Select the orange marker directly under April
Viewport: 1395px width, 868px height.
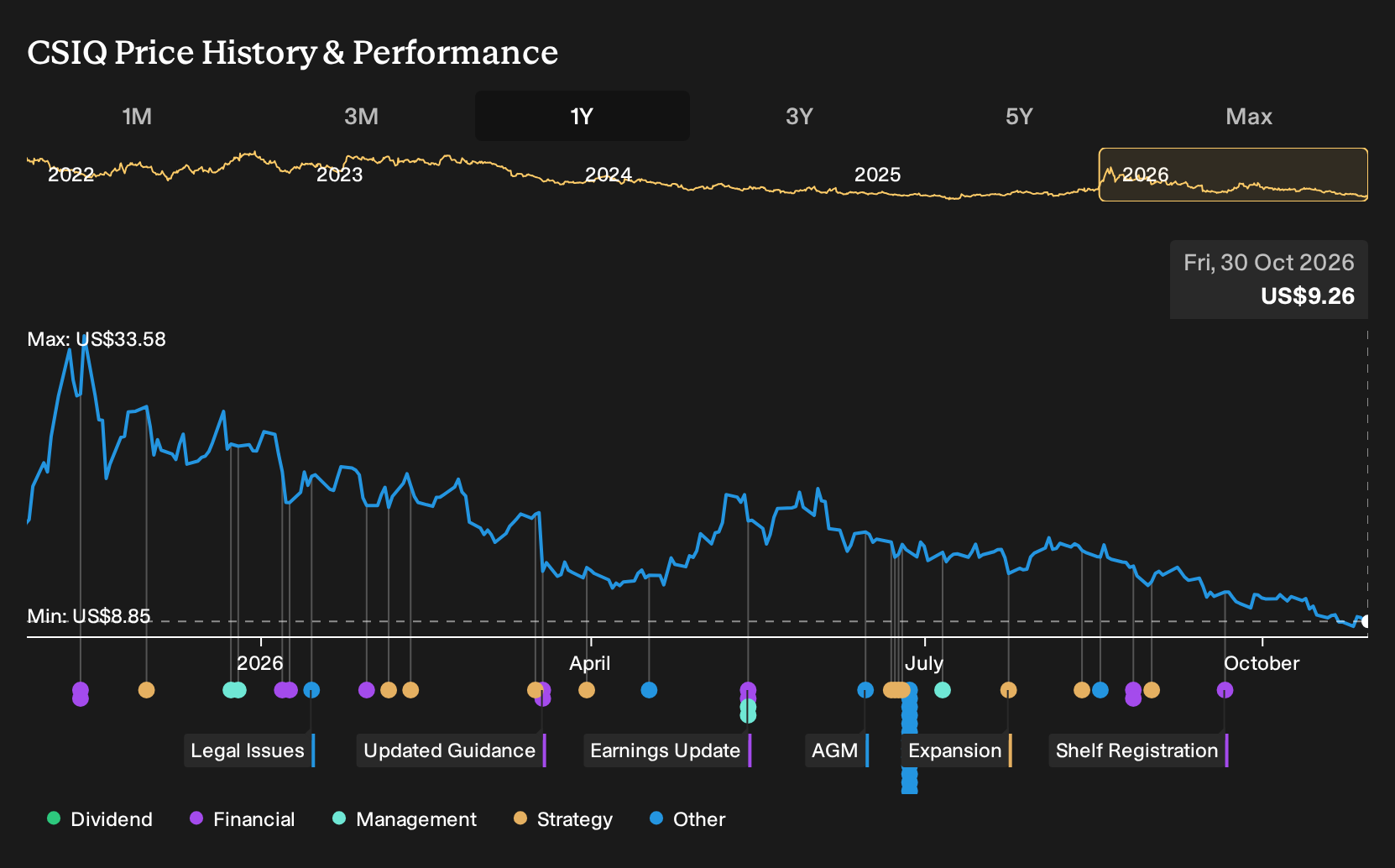coord(587,690)
